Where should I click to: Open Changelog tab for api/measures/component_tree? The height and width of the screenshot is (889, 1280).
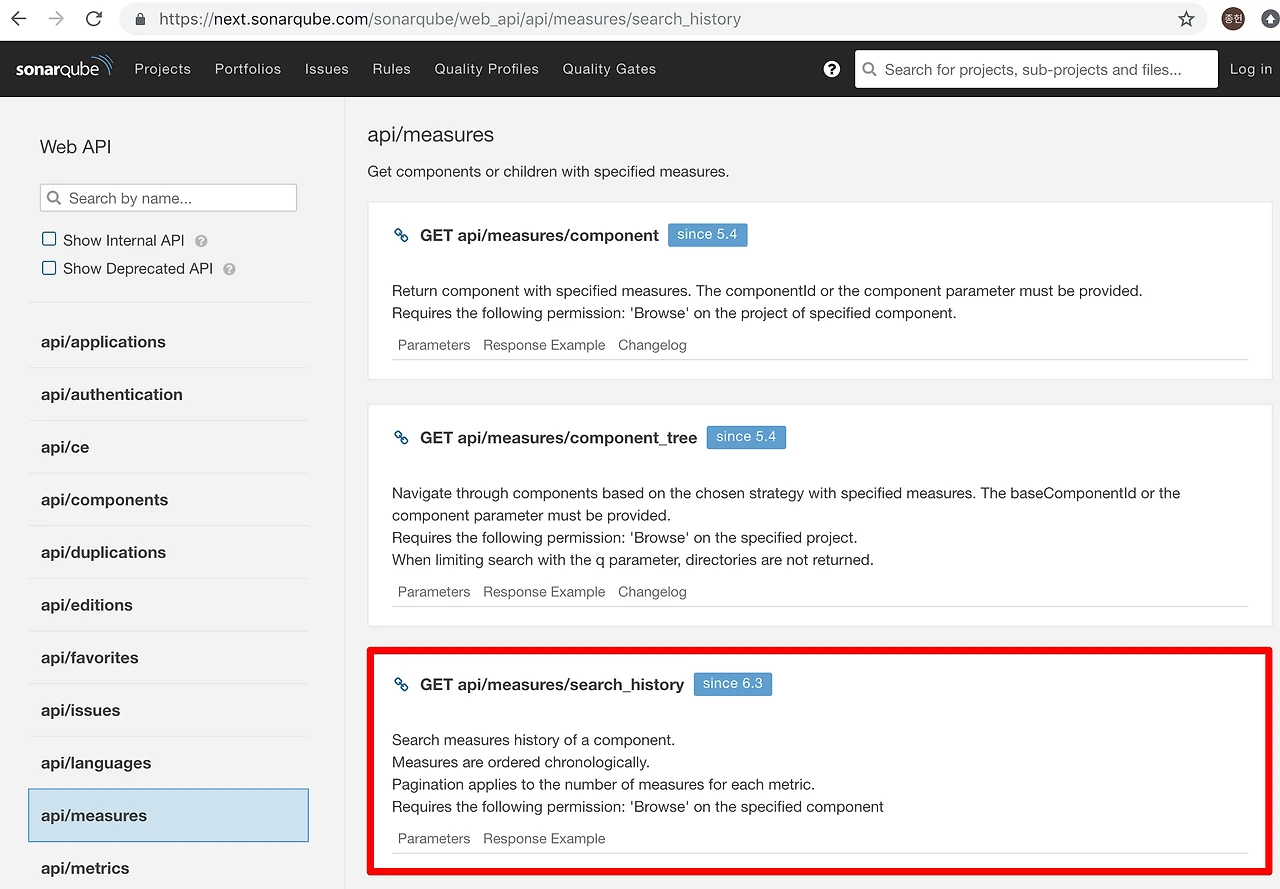coord(652,592)
